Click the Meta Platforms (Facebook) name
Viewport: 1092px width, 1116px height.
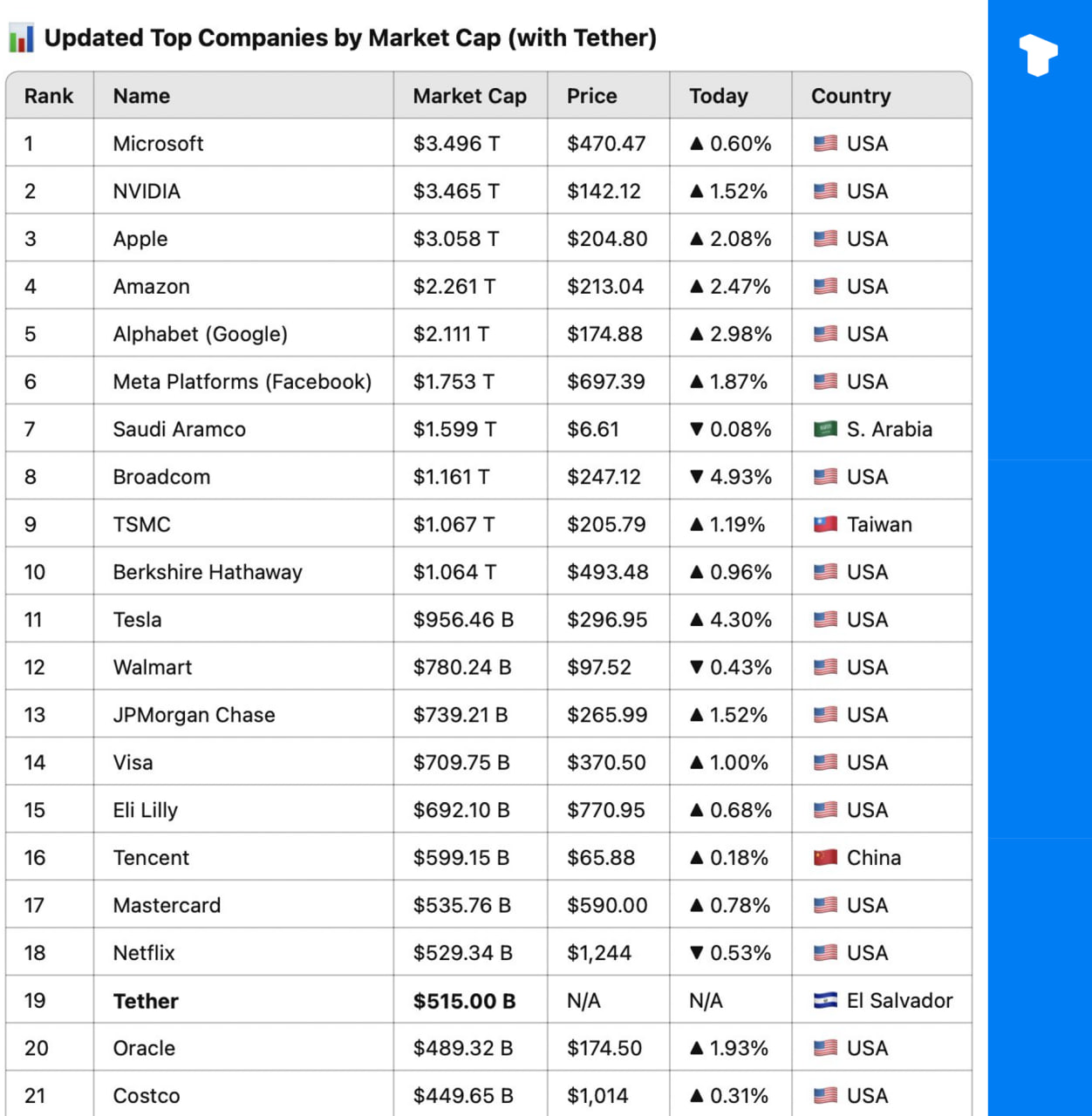point(242,382)
